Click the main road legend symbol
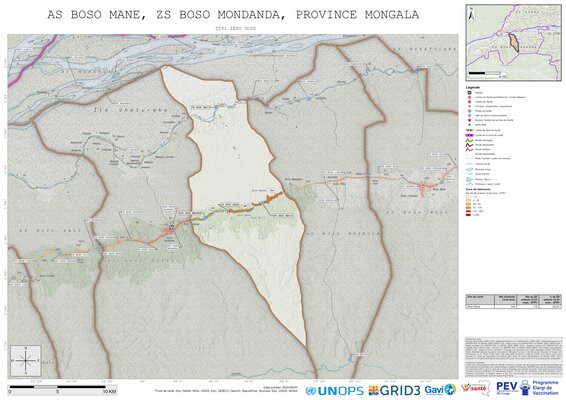This screenshot has width=566, height=400. [469, 140]
